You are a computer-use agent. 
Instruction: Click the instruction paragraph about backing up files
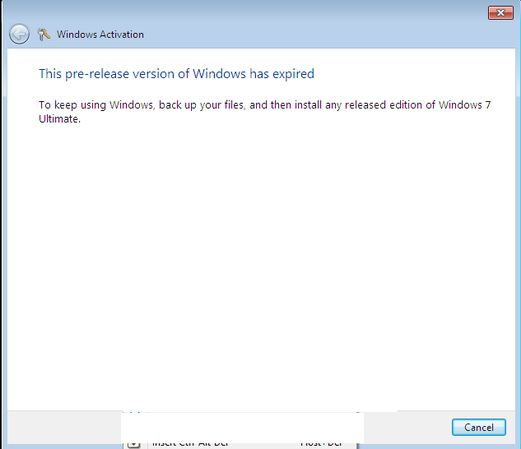[265, 112]
